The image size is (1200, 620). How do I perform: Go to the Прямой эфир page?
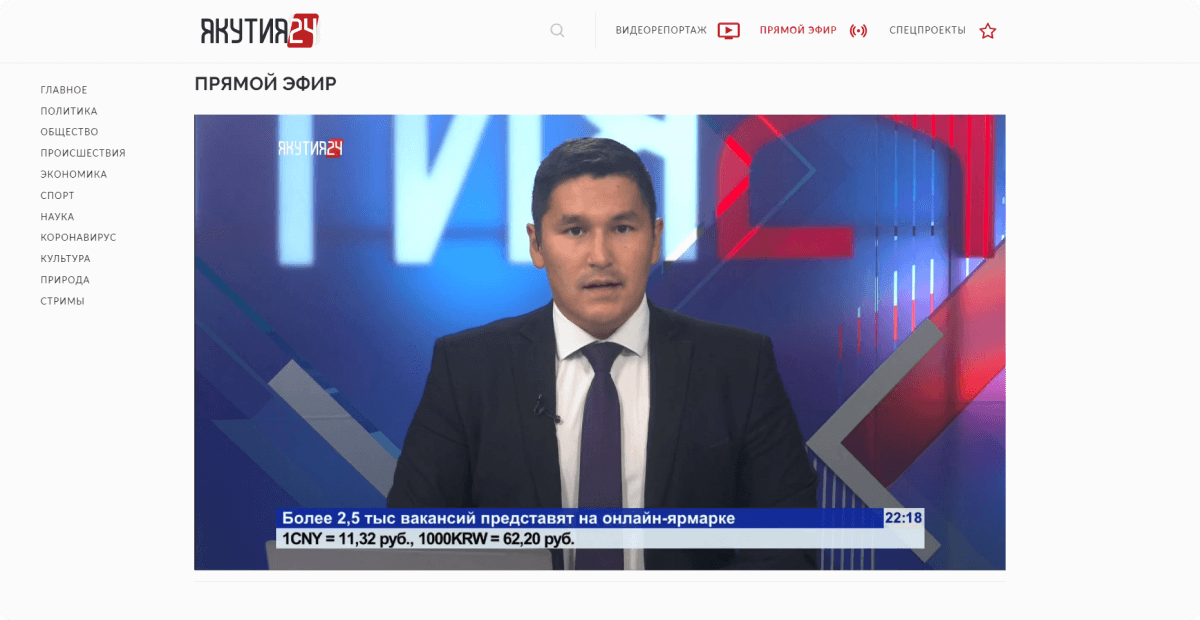798,30
